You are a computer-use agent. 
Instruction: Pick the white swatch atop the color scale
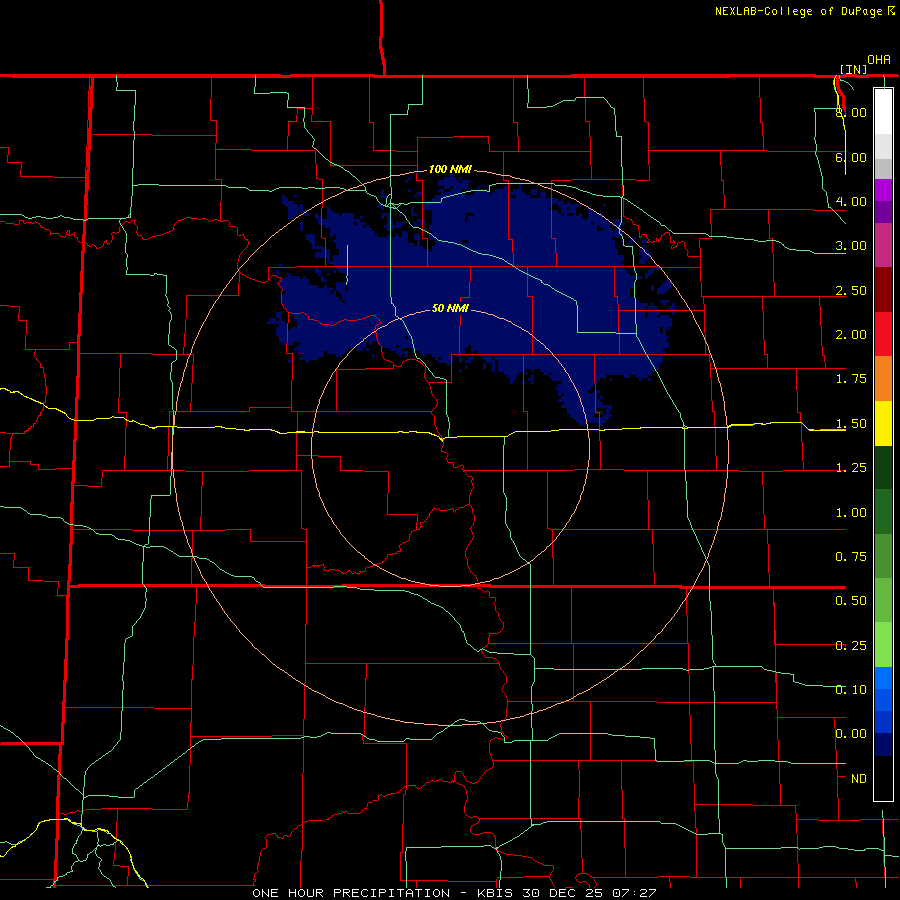pyautogui.click(x=883, y=111)
